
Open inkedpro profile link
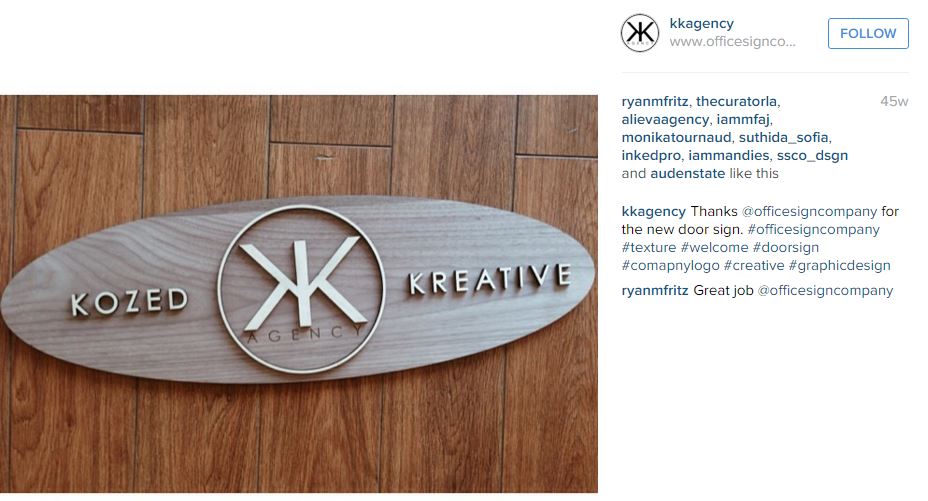(651, 156)
